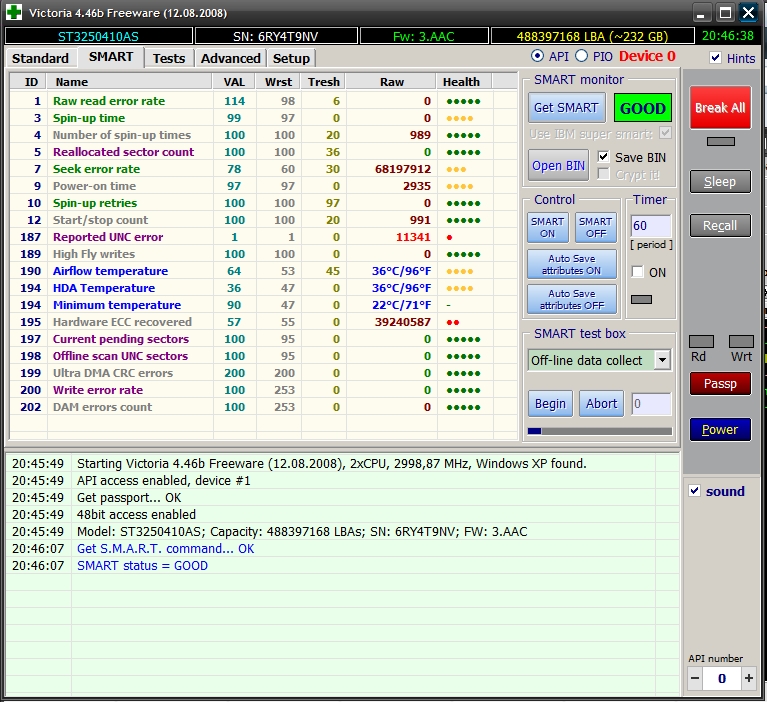
Task: Click the SMART ON button
Action: 548,227
